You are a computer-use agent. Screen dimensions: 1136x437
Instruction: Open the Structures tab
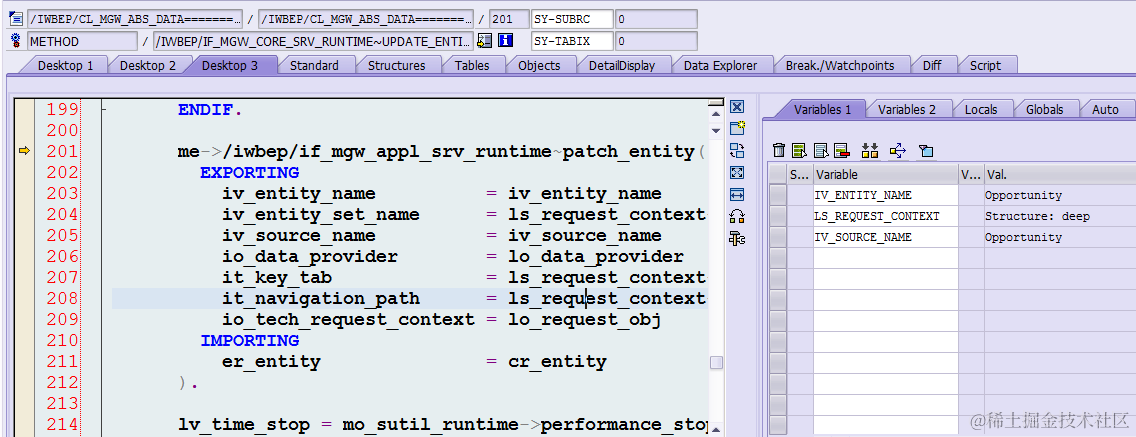(396, 65)
